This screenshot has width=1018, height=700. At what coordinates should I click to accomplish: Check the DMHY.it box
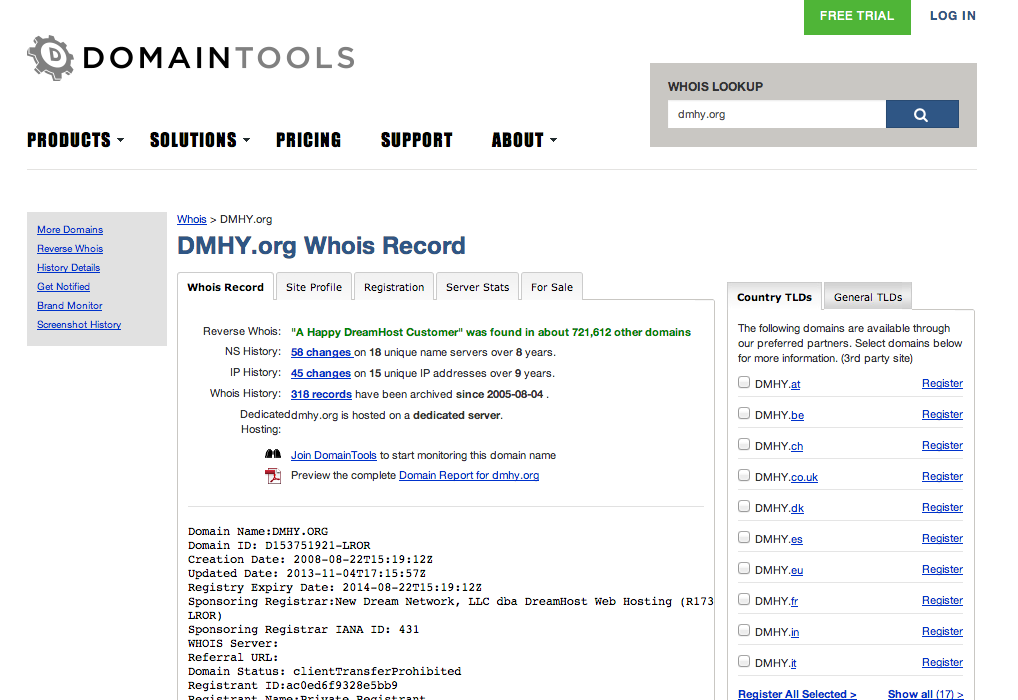(x=744, y=662)
